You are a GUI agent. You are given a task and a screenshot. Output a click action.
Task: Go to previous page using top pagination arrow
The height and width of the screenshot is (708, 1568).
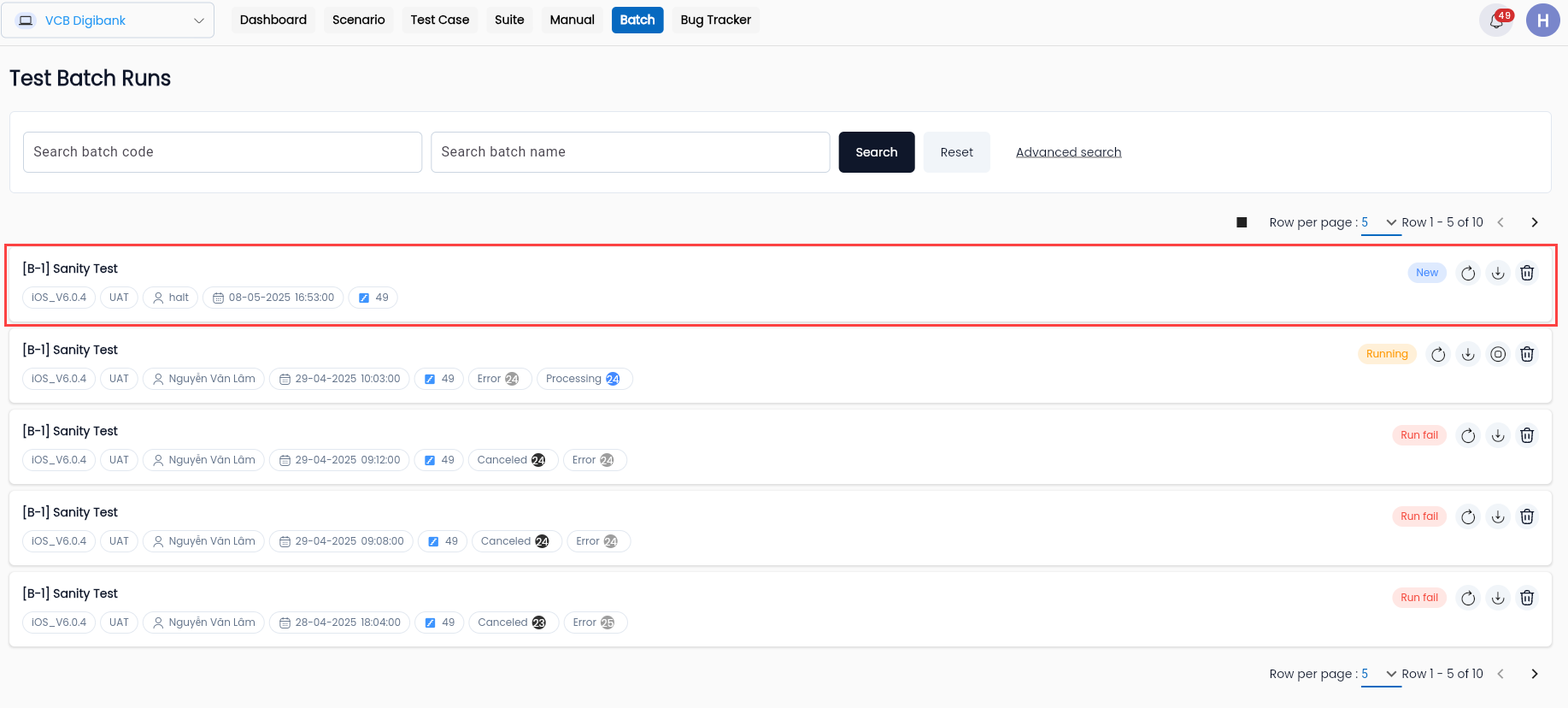(x=1500, y=222)
